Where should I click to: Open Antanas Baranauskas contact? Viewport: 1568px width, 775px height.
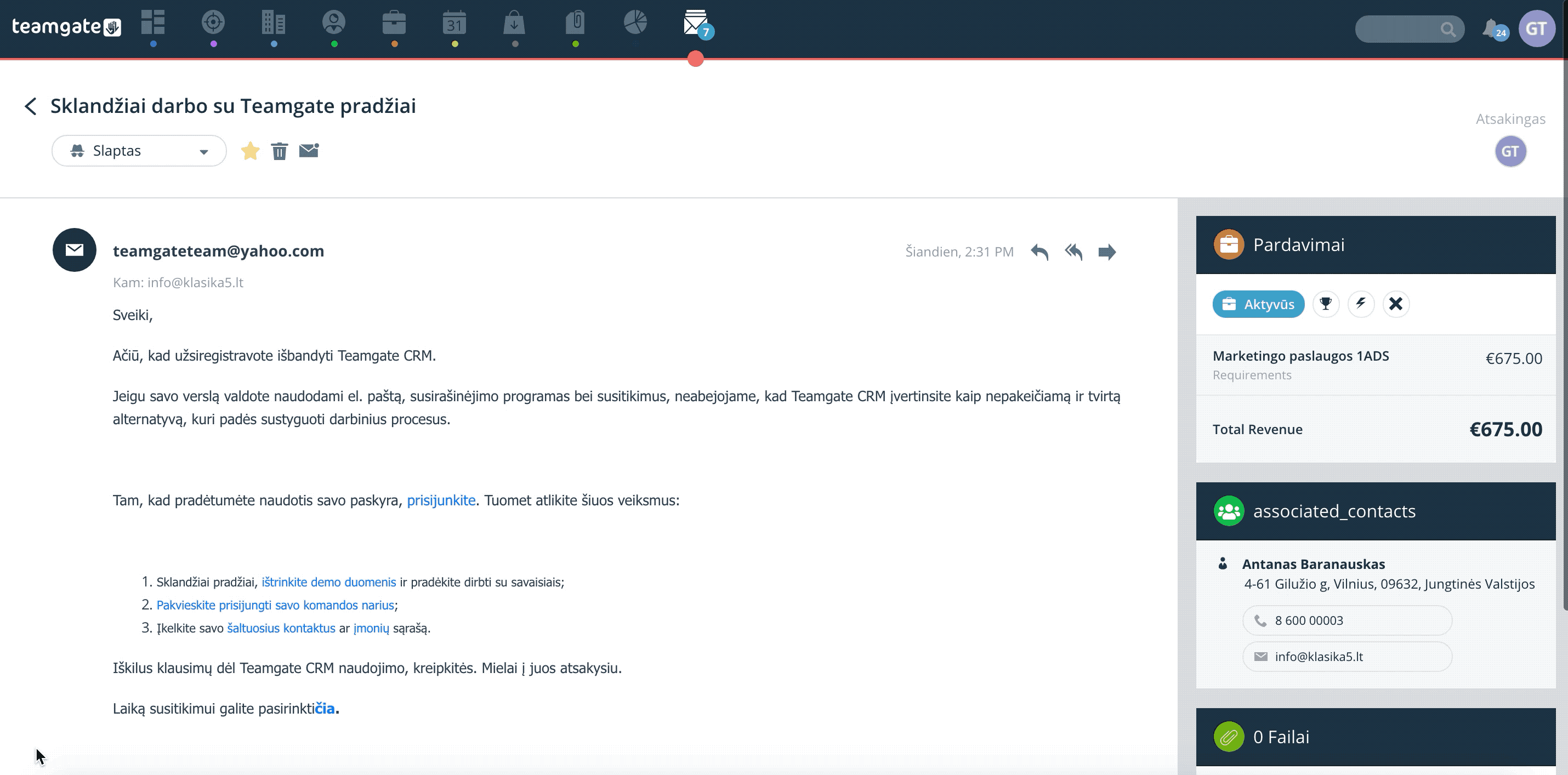click(1314, 564)
